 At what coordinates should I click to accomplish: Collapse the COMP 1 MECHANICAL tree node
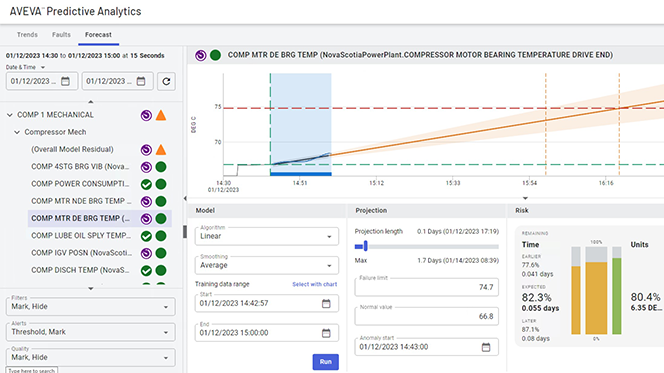tap(10, 115)
